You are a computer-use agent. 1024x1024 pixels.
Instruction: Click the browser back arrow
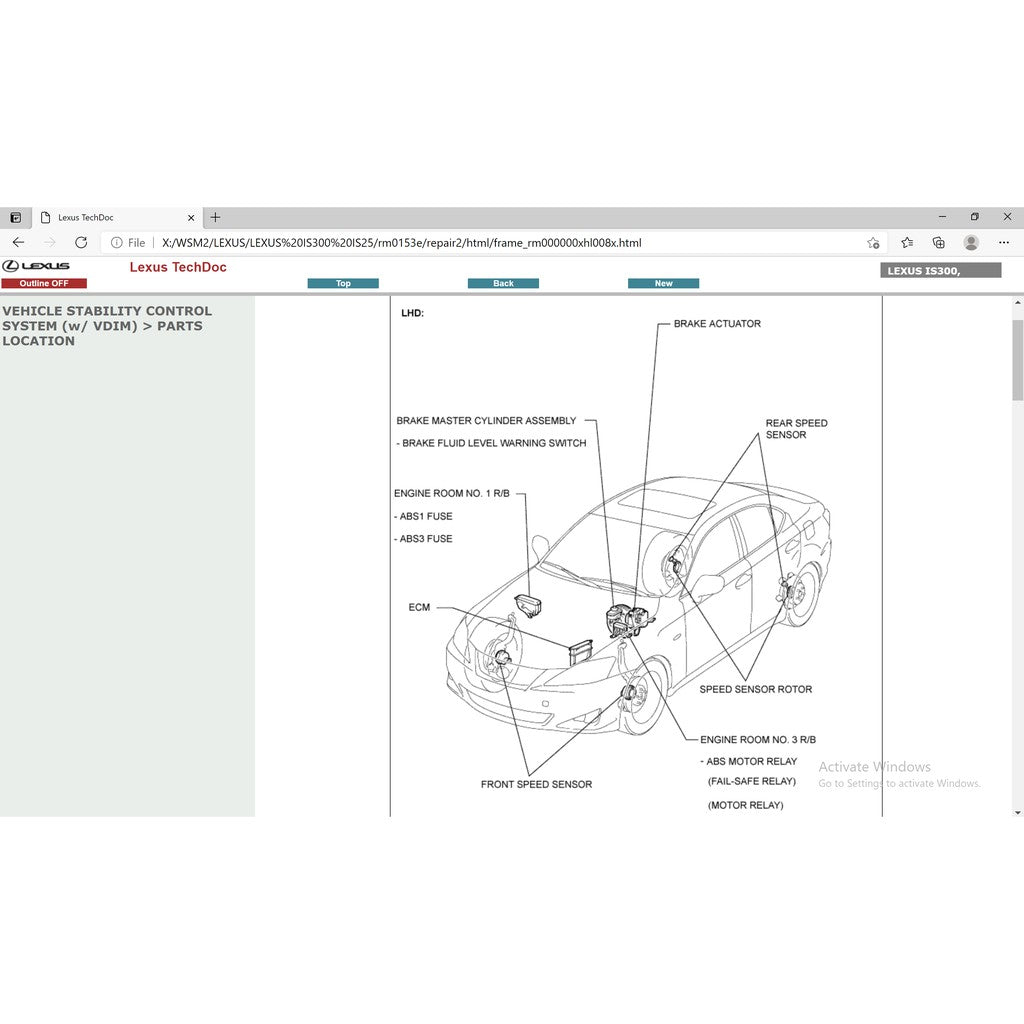(18, 242)
